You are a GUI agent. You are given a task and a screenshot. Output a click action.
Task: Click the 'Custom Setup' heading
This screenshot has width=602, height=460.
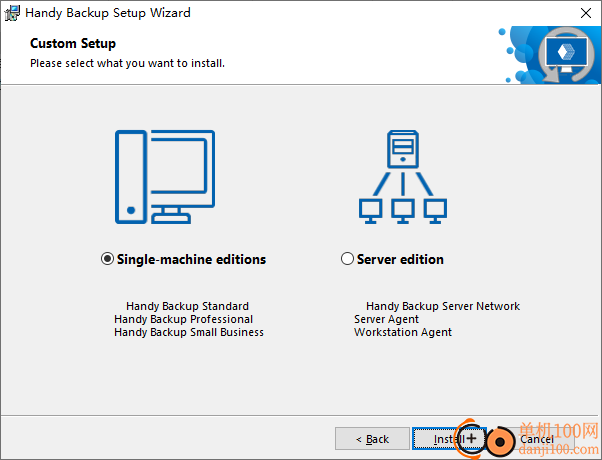click(73, 43)
